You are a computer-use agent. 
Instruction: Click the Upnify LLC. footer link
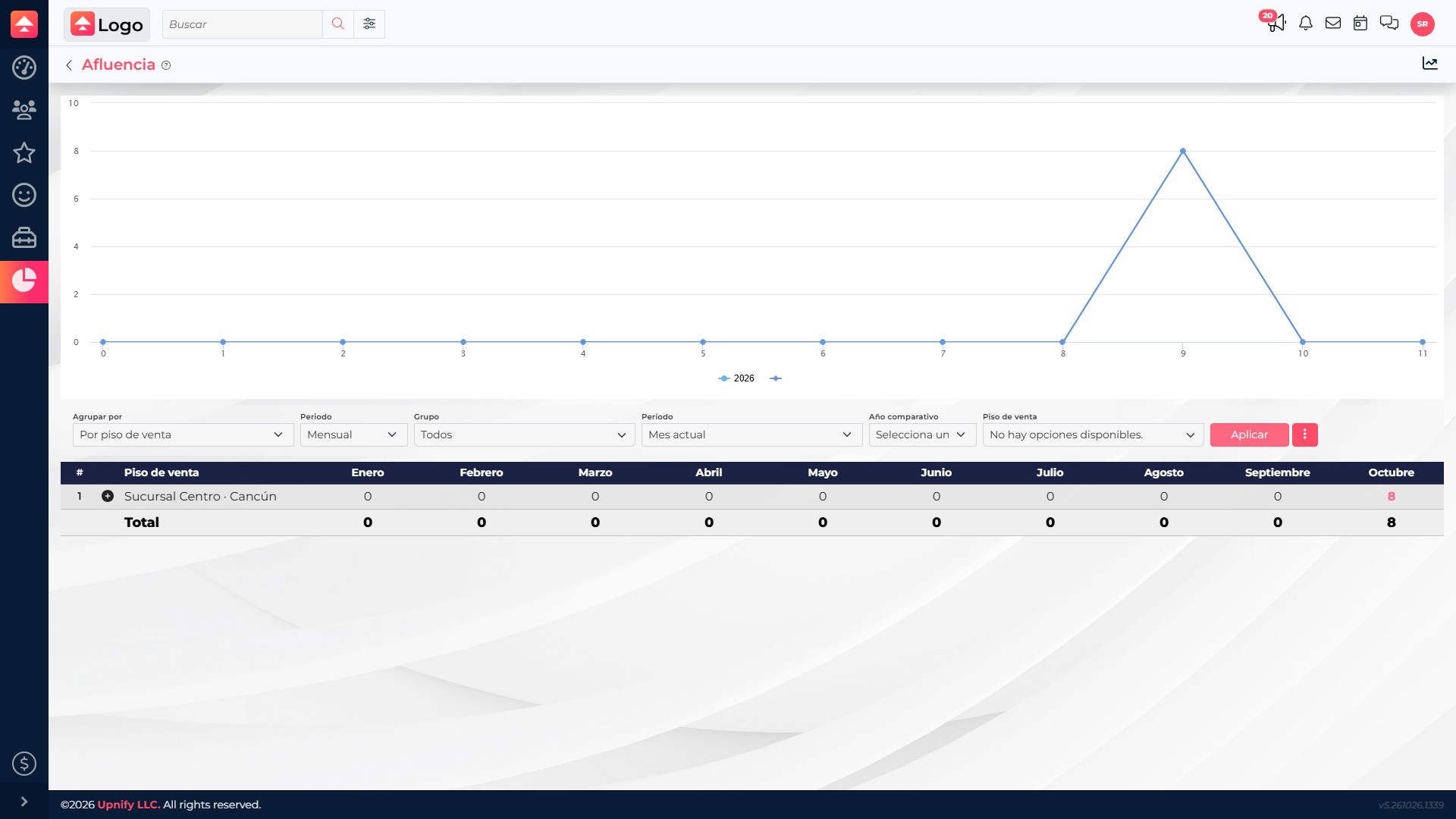[x=129, y=805]
